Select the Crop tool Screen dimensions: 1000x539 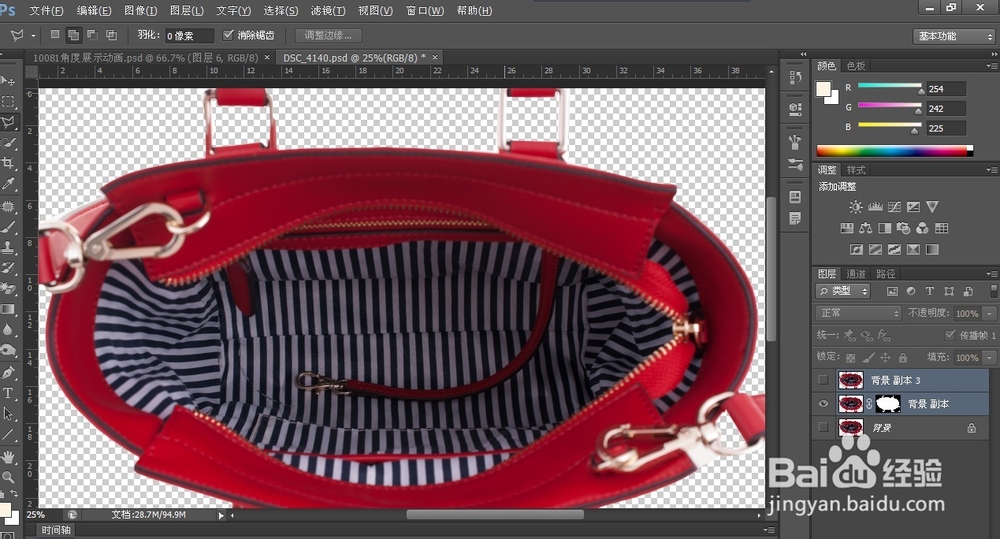coord(8,163)
